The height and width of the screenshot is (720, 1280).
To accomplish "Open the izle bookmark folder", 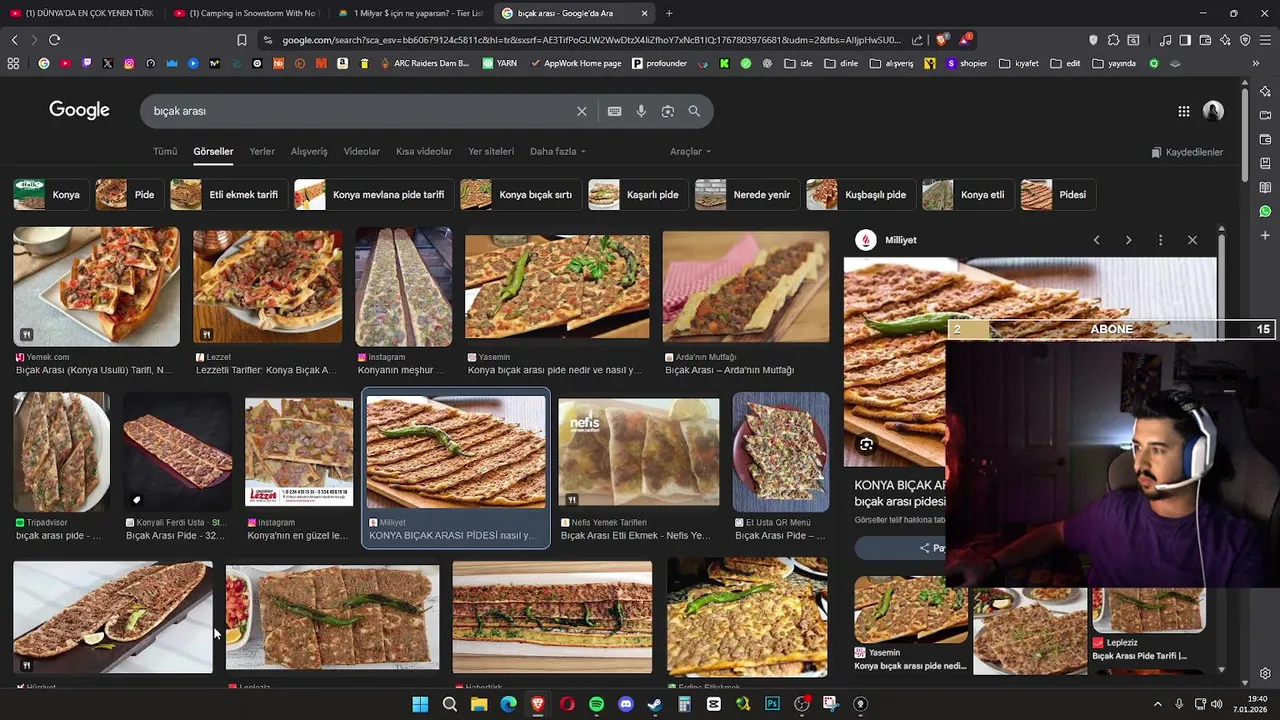I will coord(798,63).
